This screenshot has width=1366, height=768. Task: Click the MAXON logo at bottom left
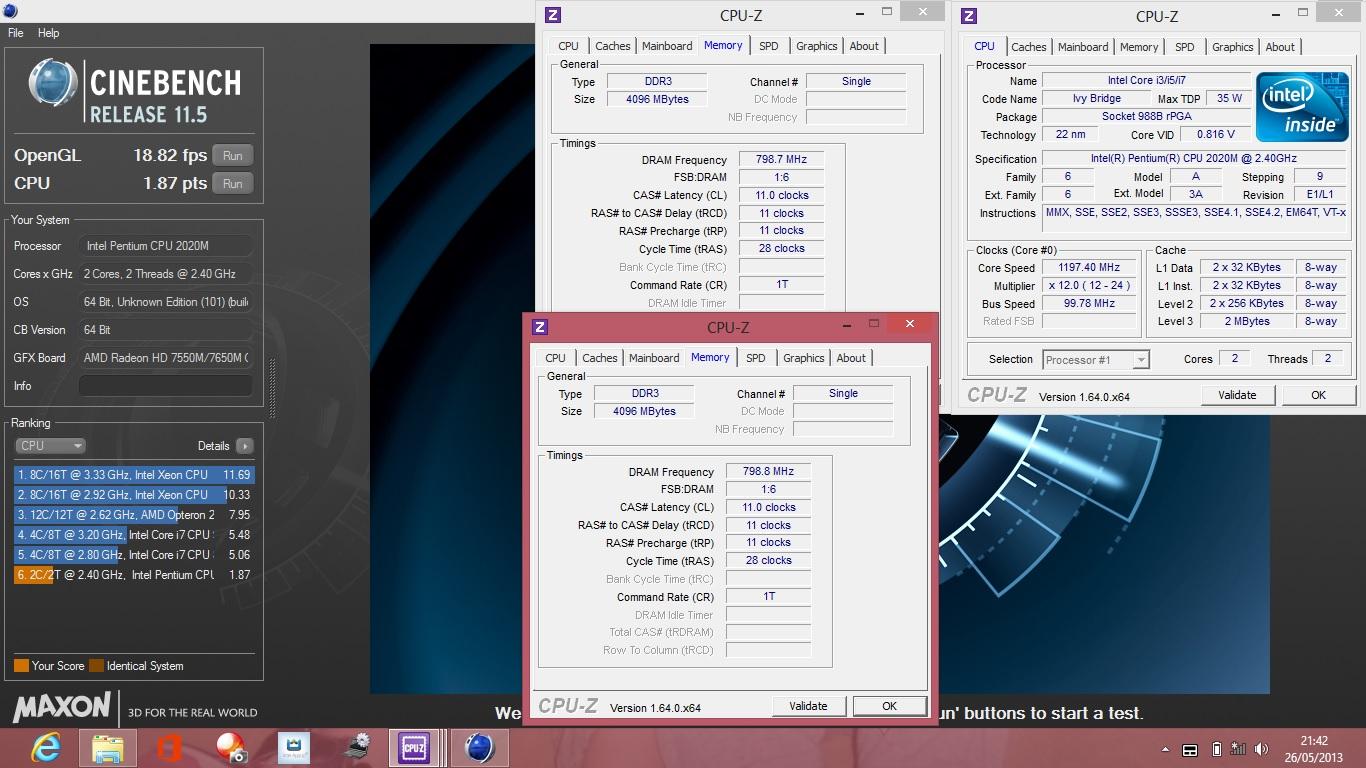(x=62, y=707)
